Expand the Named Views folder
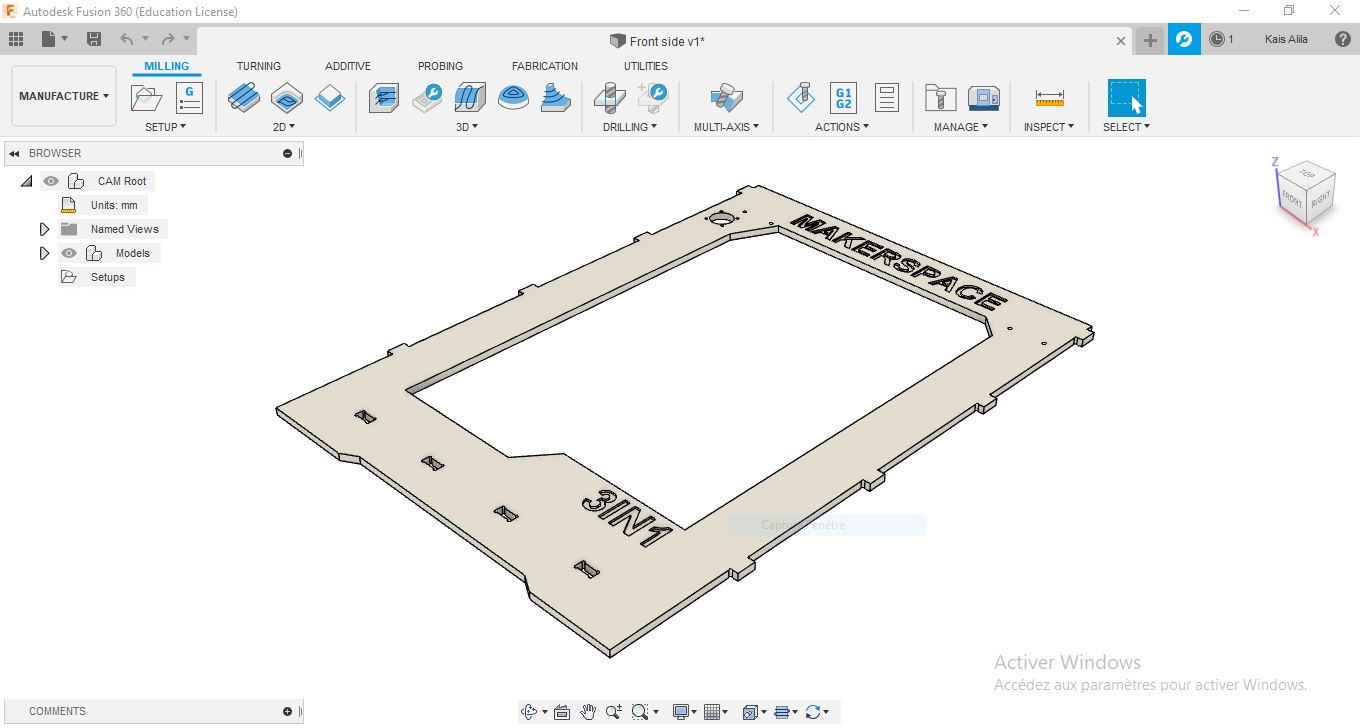 tap(44, 229)
